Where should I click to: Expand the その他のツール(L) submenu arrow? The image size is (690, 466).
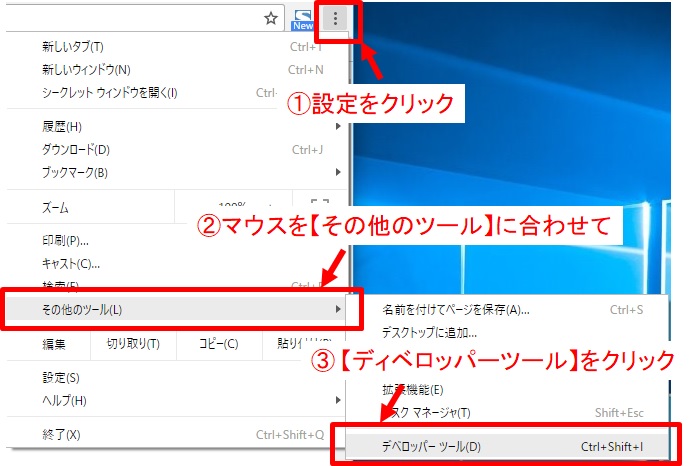(x=338, y=309)
